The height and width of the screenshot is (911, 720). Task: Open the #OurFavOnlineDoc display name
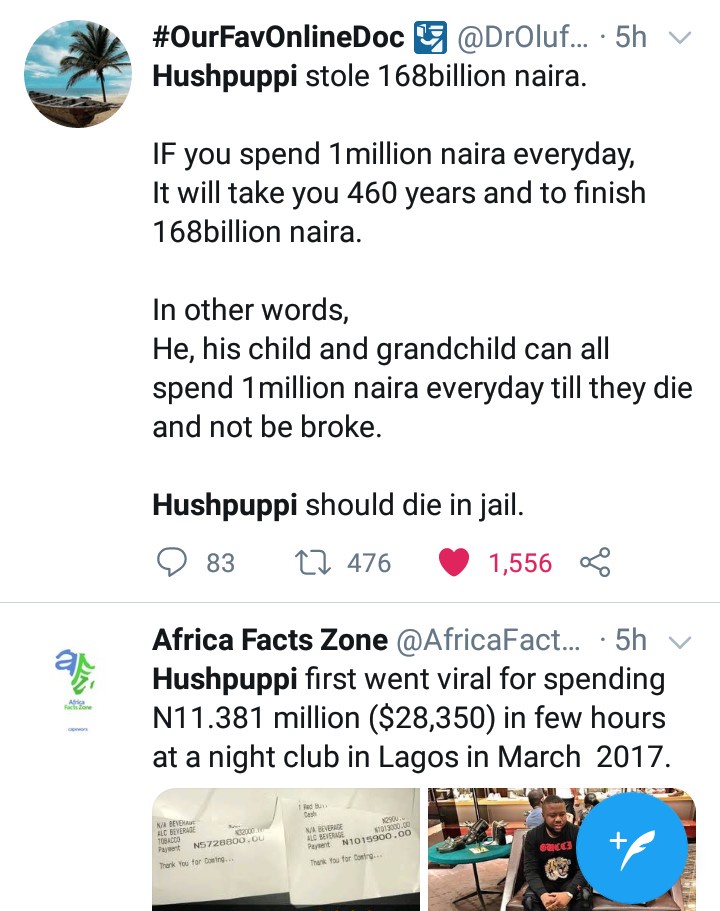[279, 38]
